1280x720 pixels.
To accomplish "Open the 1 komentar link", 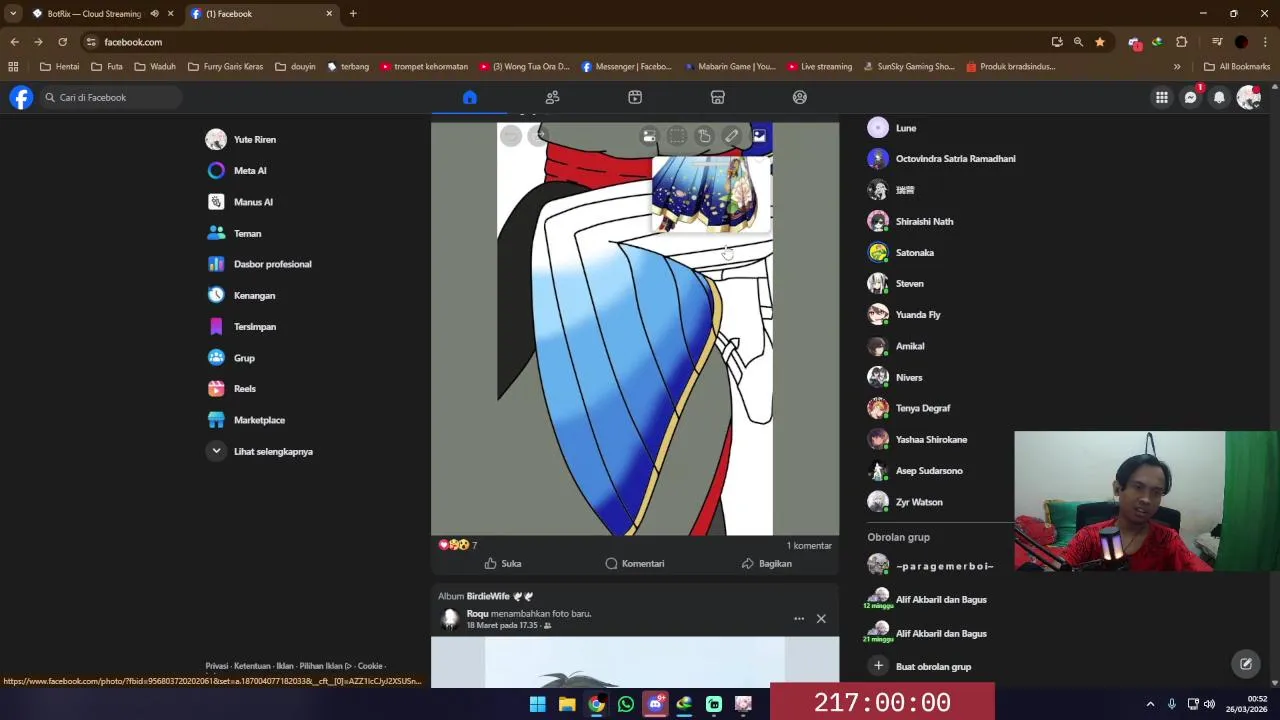I will [x=809, y=546].
